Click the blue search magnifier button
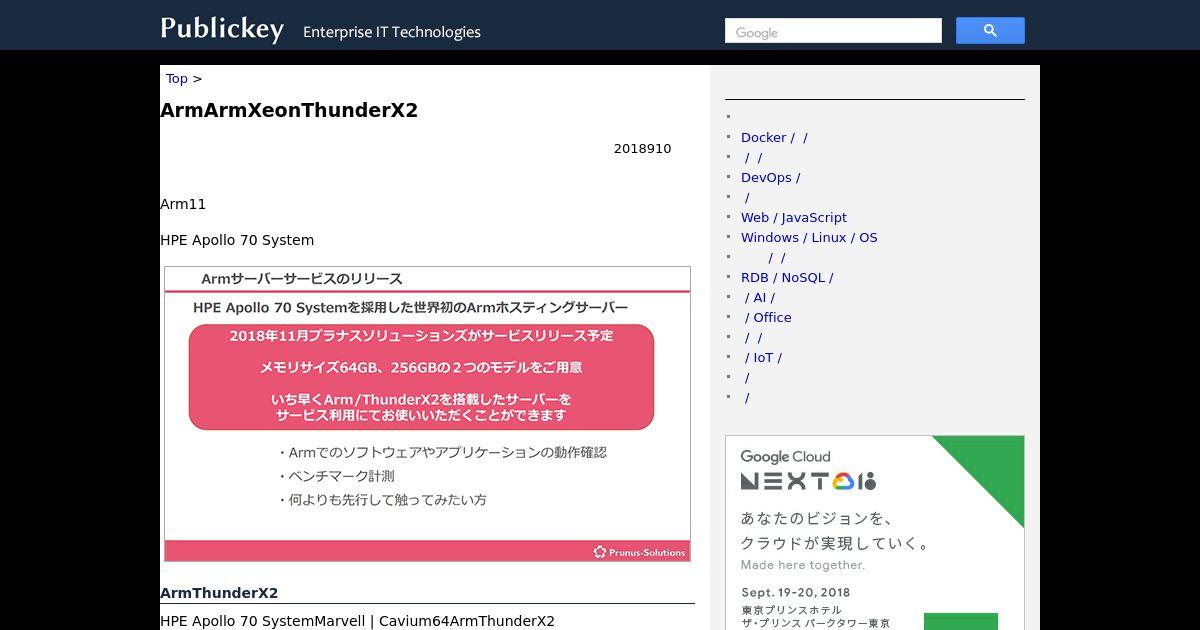 [990, 31]
